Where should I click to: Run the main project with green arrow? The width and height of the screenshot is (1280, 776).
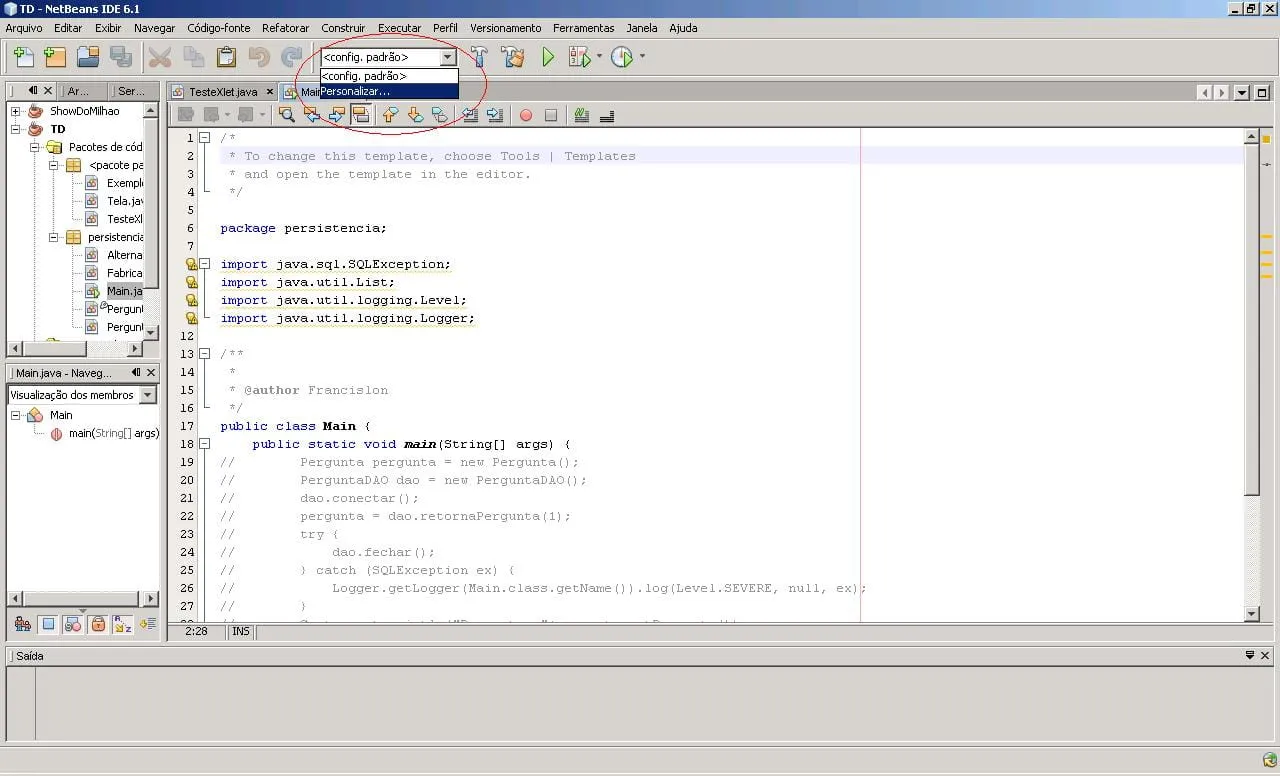click(x=548, y=57)
